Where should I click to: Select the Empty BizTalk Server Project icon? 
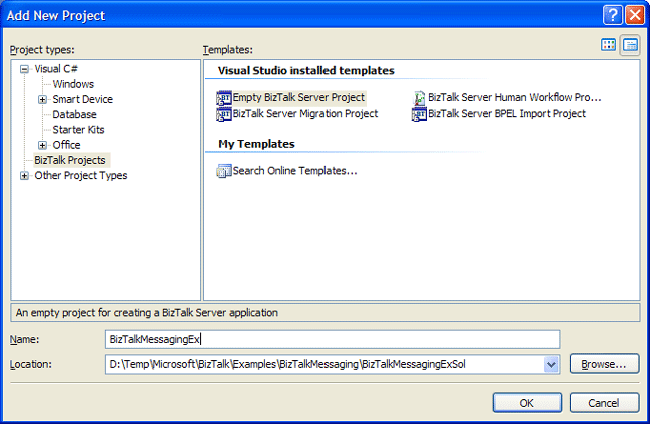click(224, 98)
